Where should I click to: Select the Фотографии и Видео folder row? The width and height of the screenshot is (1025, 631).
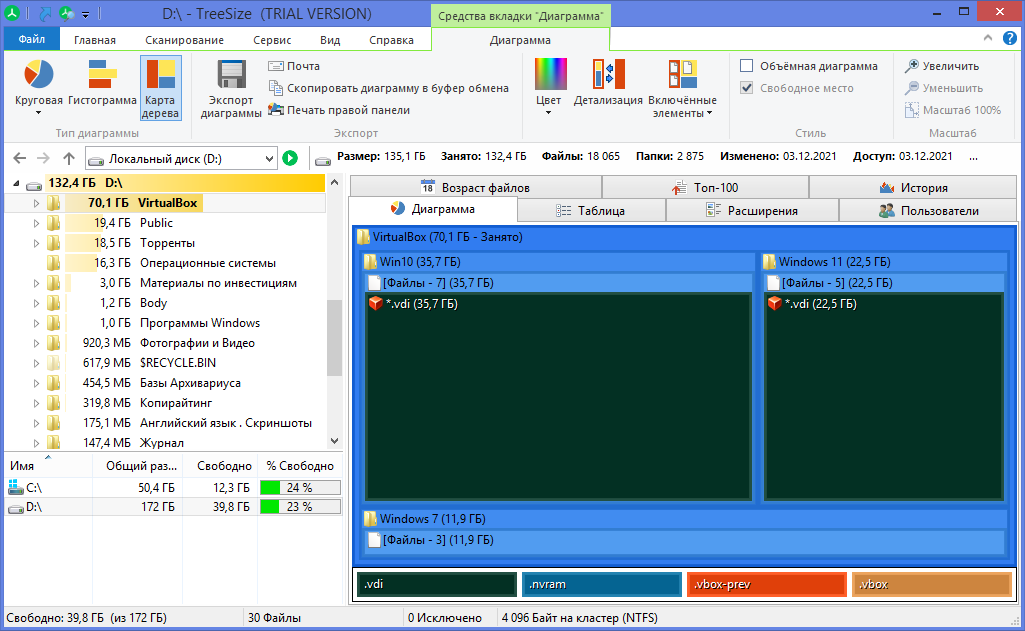(x=165, y=343)
